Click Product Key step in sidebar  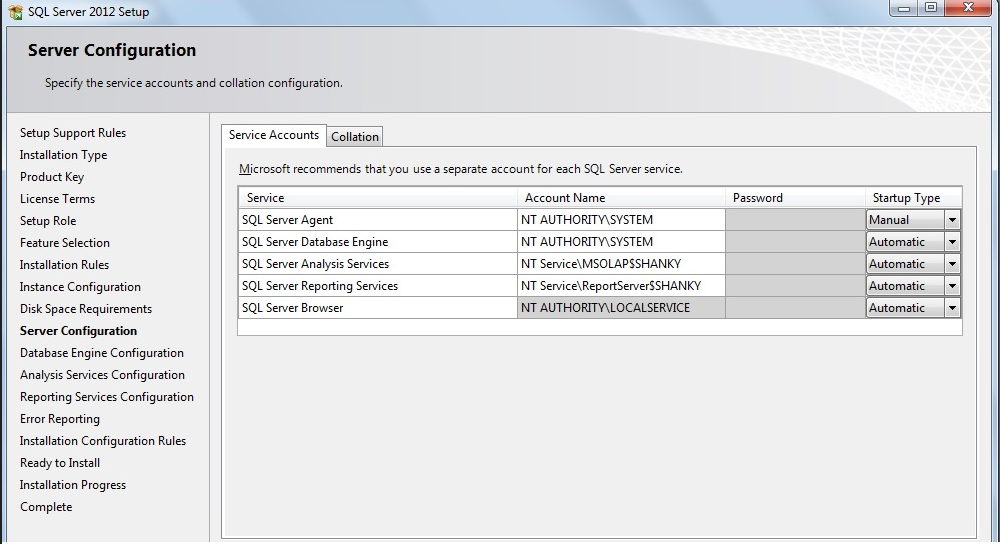[x=52, y=177]
